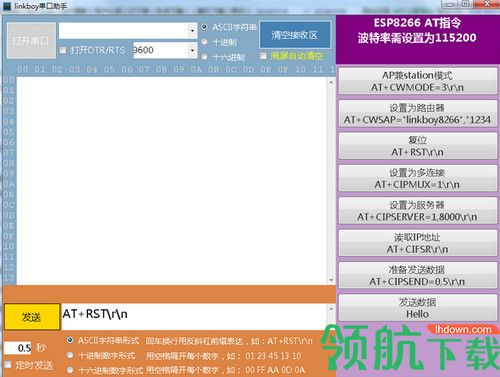
Task: Click the ESP8266 AT指令 purple header text
Action: pyautogui.click(x=417, y=23)
